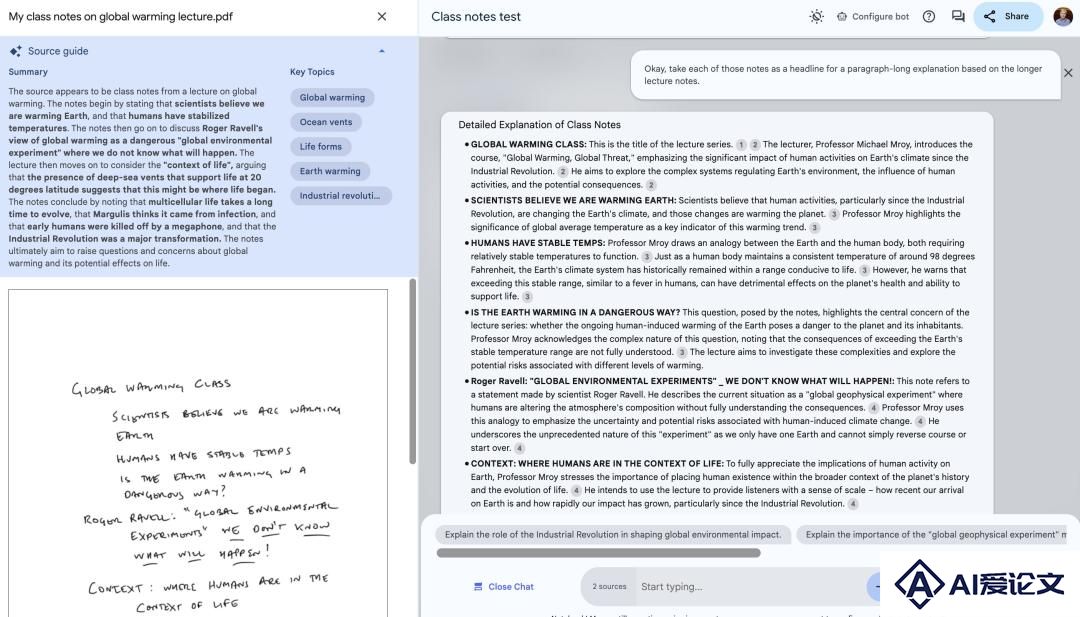Viewport: 1080px width, 617px height.
Task: Click 'IS THE EARTH WARMING IN A DANGEROUS WAY?'
Action: click(x=575, y=313)
